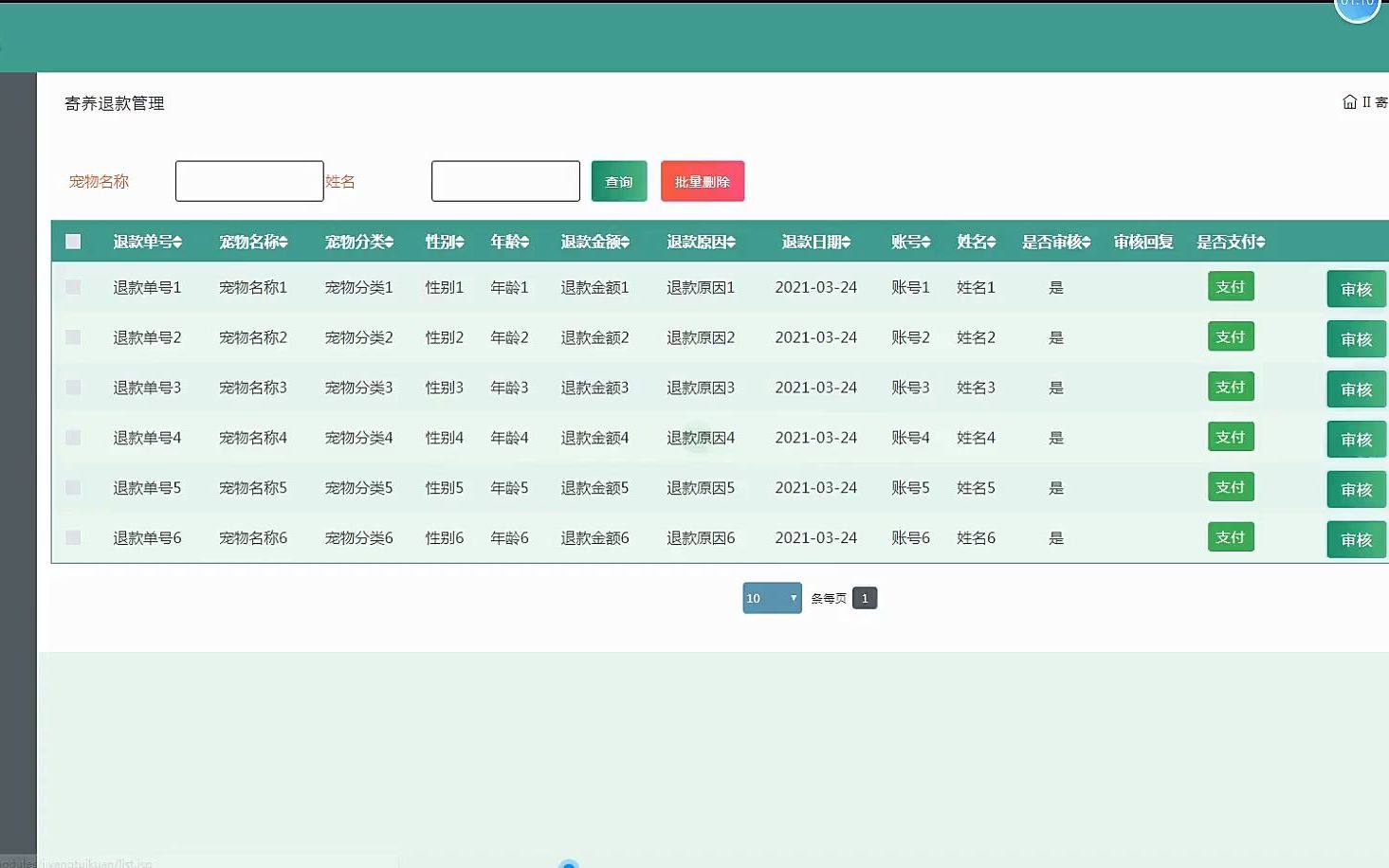Click 审核 button for 退款单号1

pos(1357,289)
